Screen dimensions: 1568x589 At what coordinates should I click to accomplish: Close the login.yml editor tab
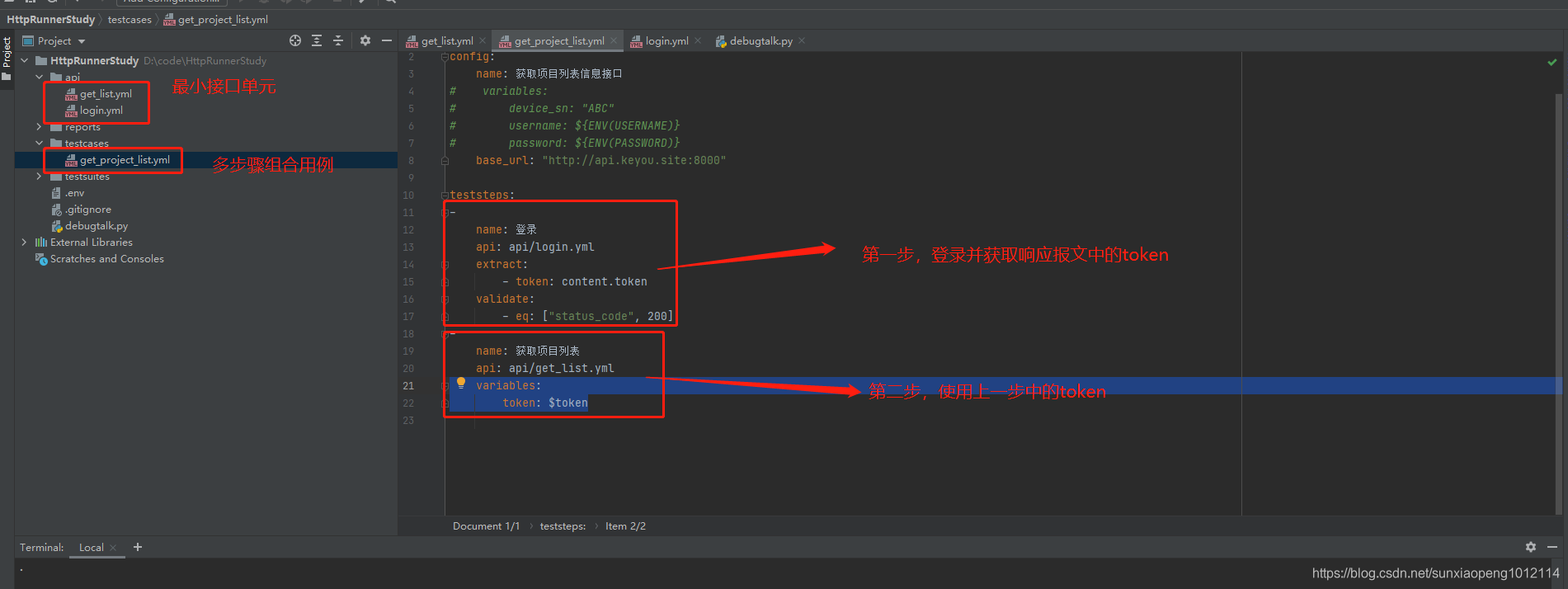(698, 40)
